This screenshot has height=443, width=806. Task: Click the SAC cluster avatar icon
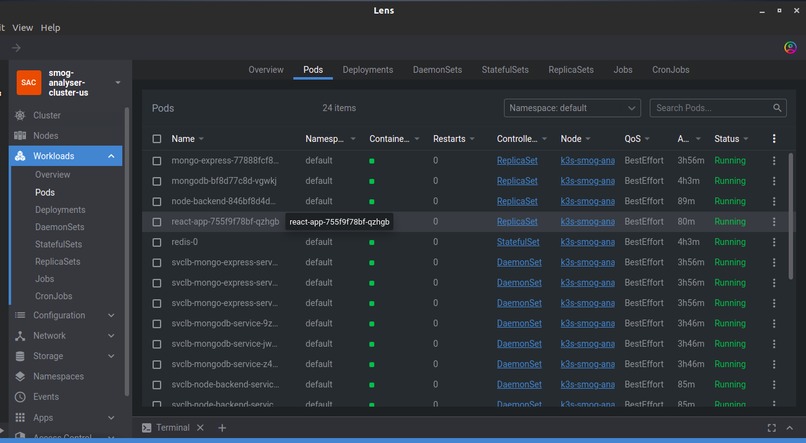[29, 83]
